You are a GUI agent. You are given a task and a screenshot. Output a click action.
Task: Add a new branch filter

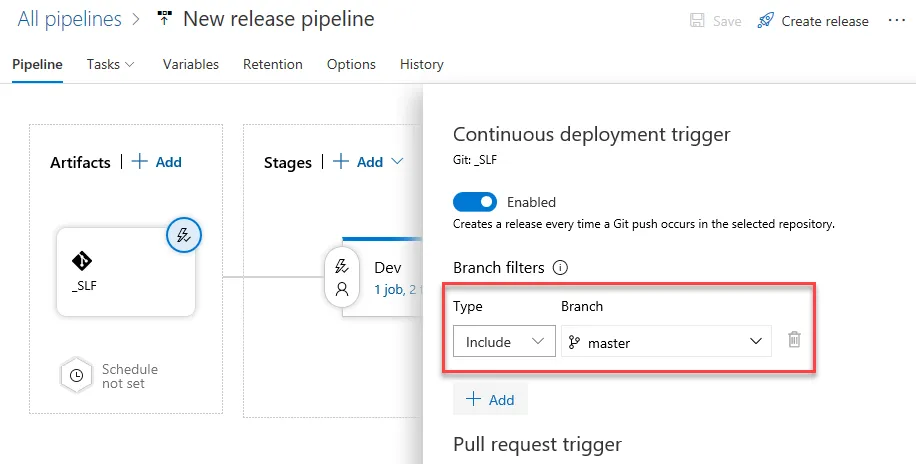point(490,399)
